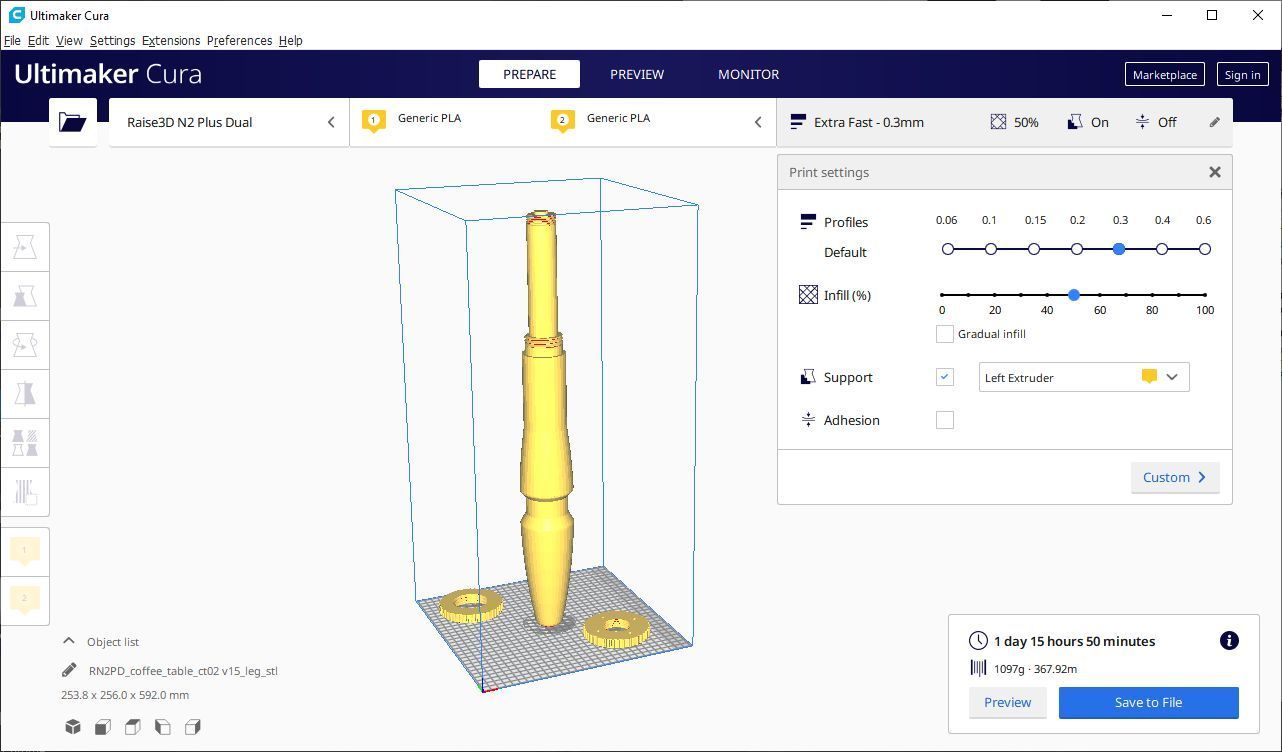Screen dimensions: 1282x752
Task: Open Custom print settings
Action: tap(1175, 477)
